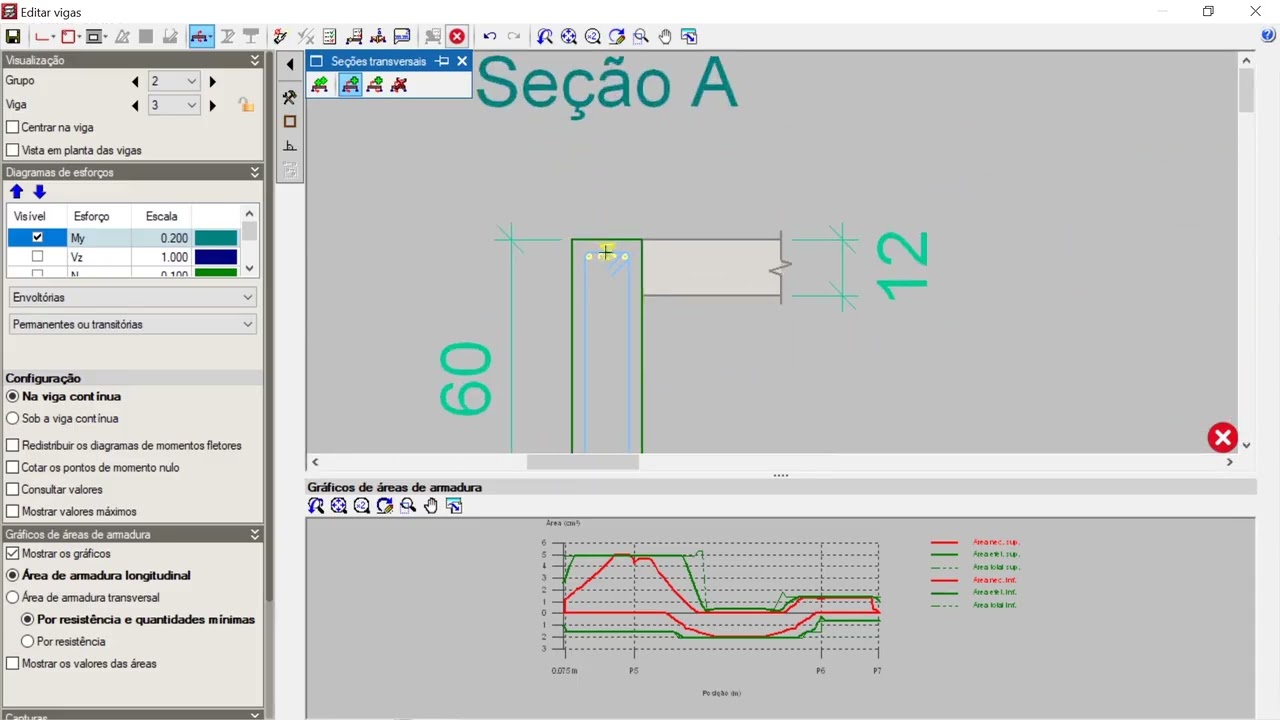Click the highlighted blue beam tool icon
The width and height of the screenshot is (1280, 720).
pyautogui.click(x=201, y=36)
